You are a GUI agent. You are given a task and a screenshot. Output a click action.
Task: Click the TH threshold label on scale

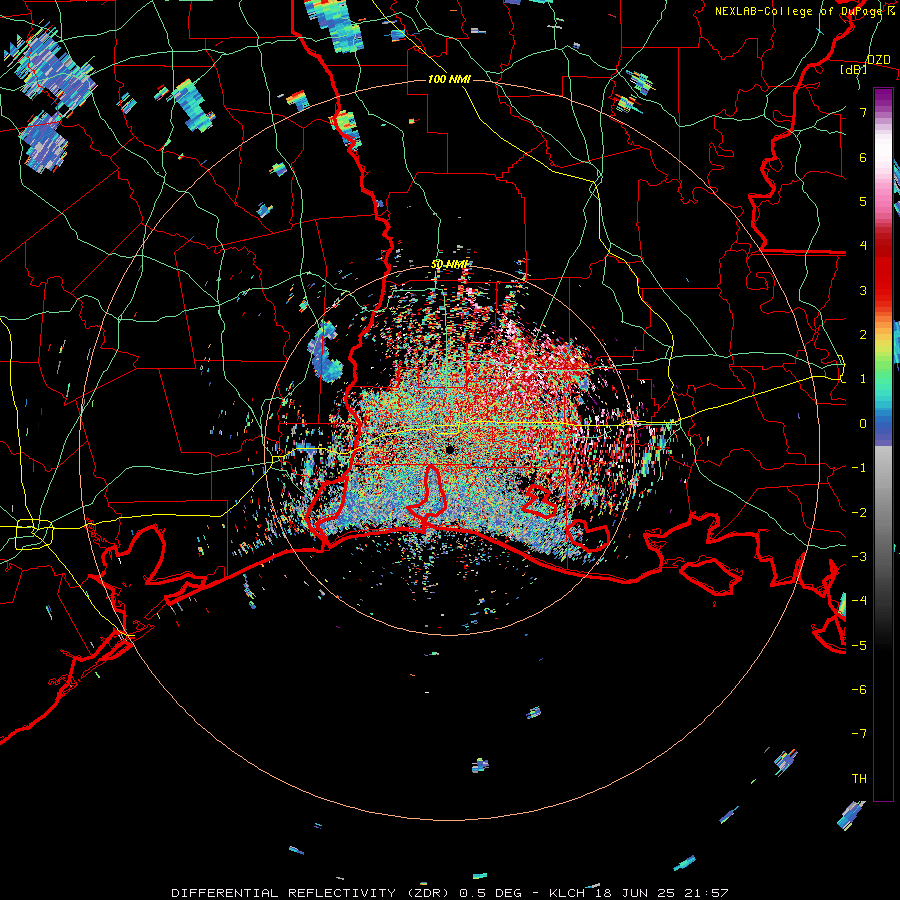coord(859,779)
